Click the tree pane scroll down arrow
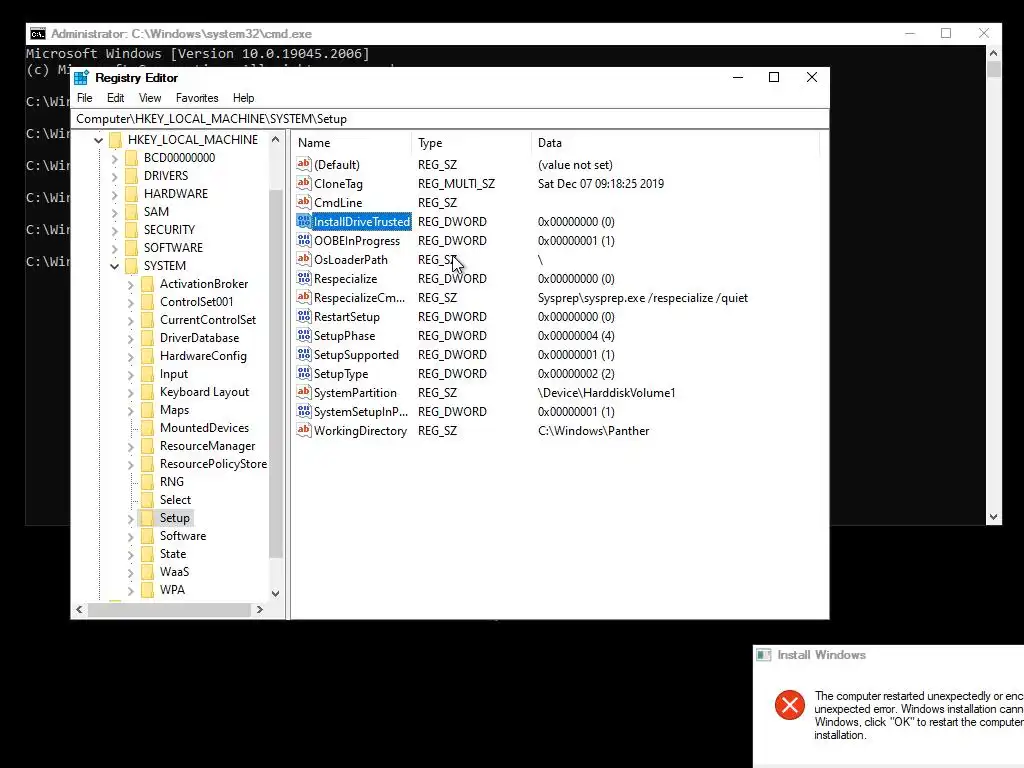The height and width of the screenshot is (768, 1024). pos(276,593)
